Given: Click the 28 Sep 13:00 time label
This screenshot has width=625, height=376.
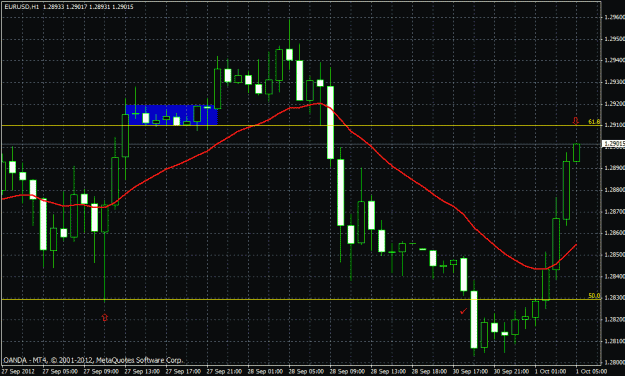Looking at the screenshot, I should pyautogui.click(x=388, y=371).
